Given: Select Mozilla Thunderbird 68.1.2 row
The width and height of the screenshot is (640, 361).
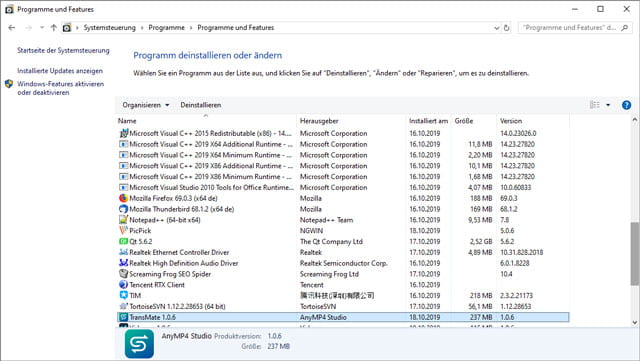Looking at the screenshot, I should click(343, 209).
